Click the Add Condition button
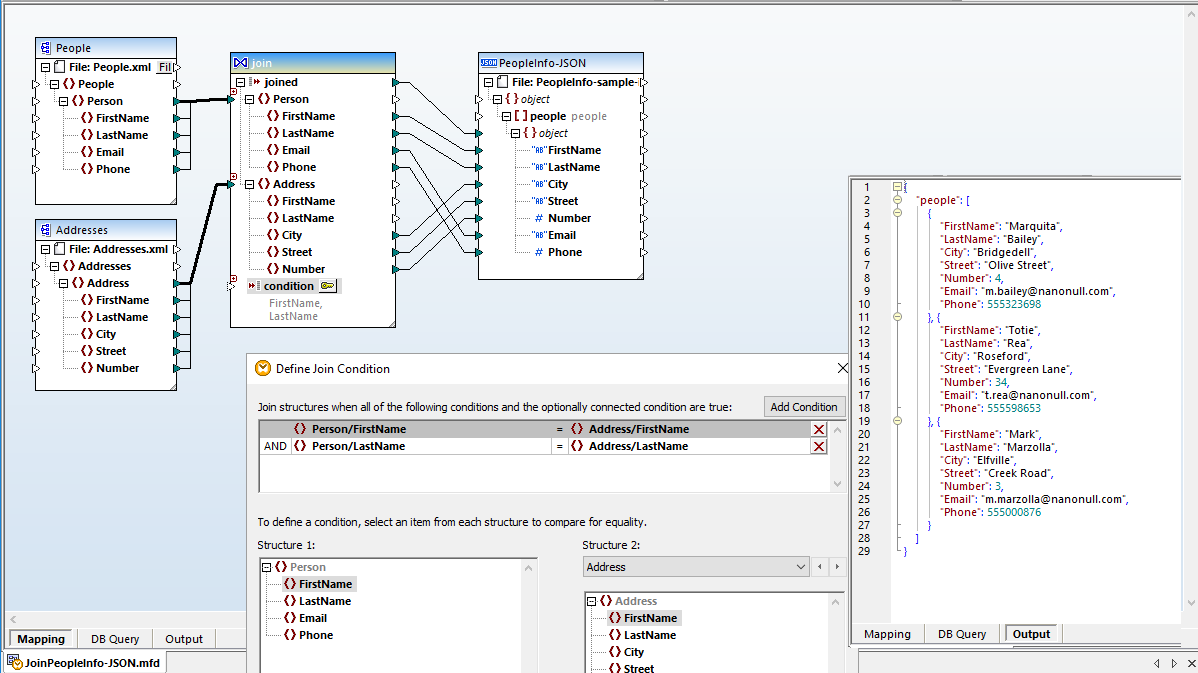 click(x=804, y=406)
